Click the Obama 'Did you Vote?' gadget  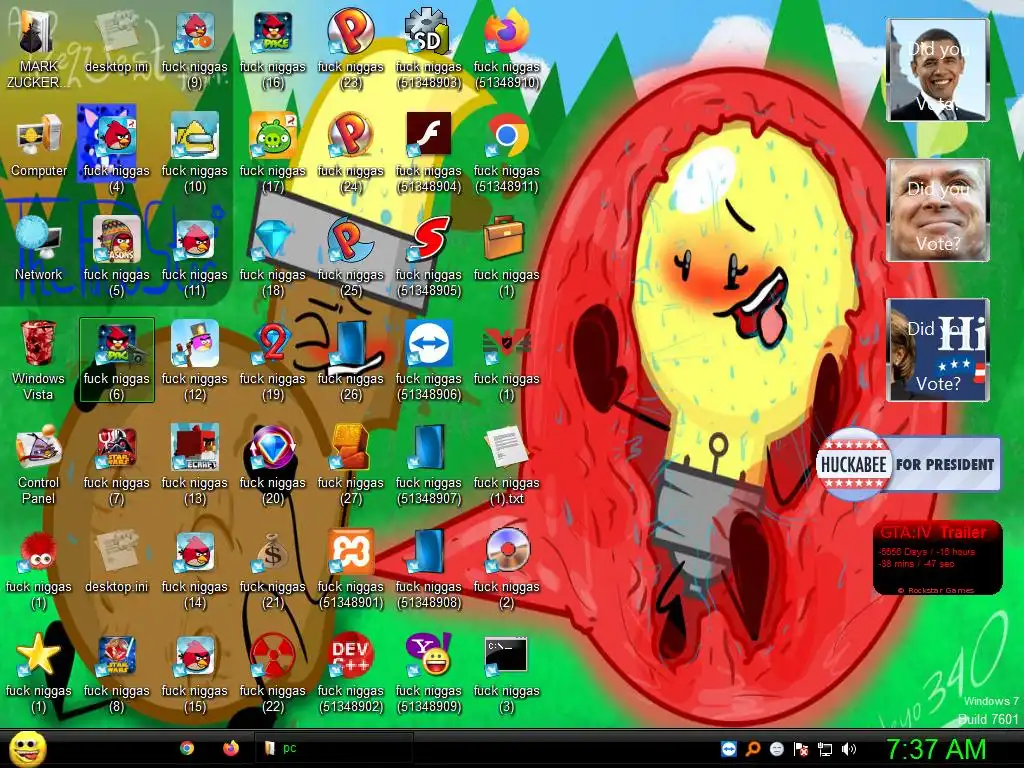[x=938, y=70]
